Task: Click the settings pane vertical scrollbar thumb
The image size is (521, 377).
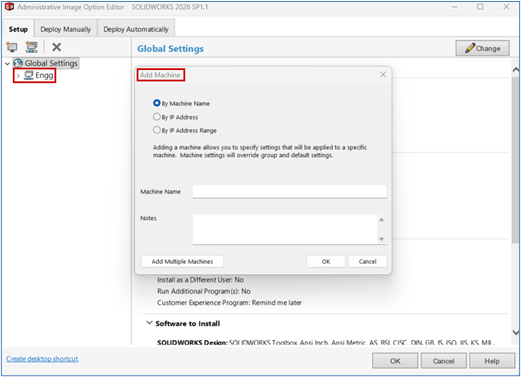Action: pos(516,159)
